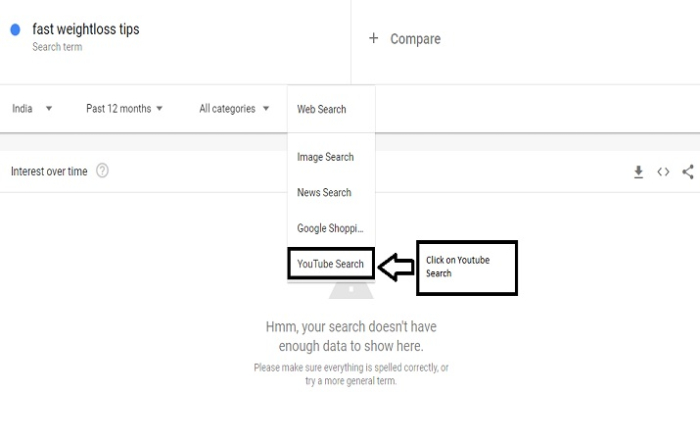Select Web Search from the list
Viewport: 700px width, 441px height.
[x=321, y=109]
